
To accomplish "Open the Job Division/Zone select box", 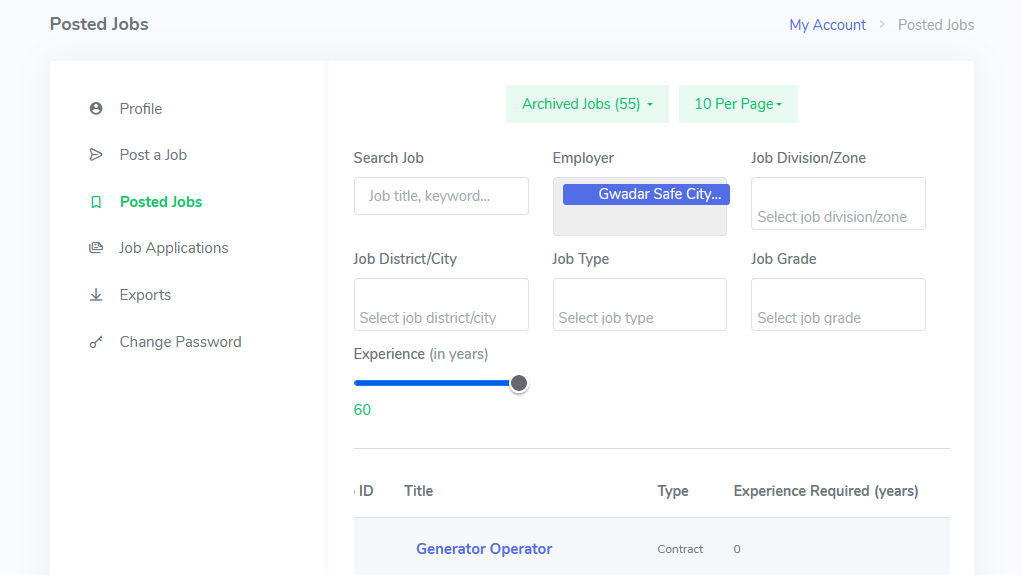I will click(x=838, y=204).
